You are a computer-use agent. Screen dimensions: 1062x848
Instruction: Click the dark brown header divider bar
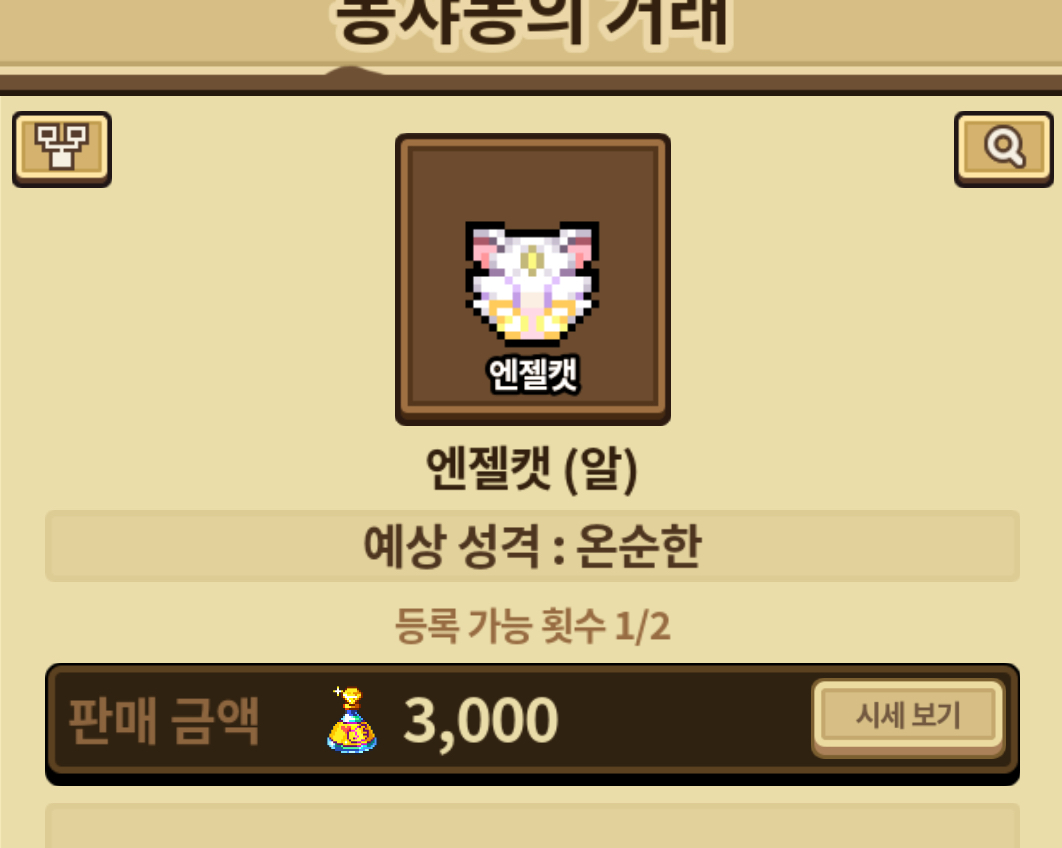pos(531,85)
